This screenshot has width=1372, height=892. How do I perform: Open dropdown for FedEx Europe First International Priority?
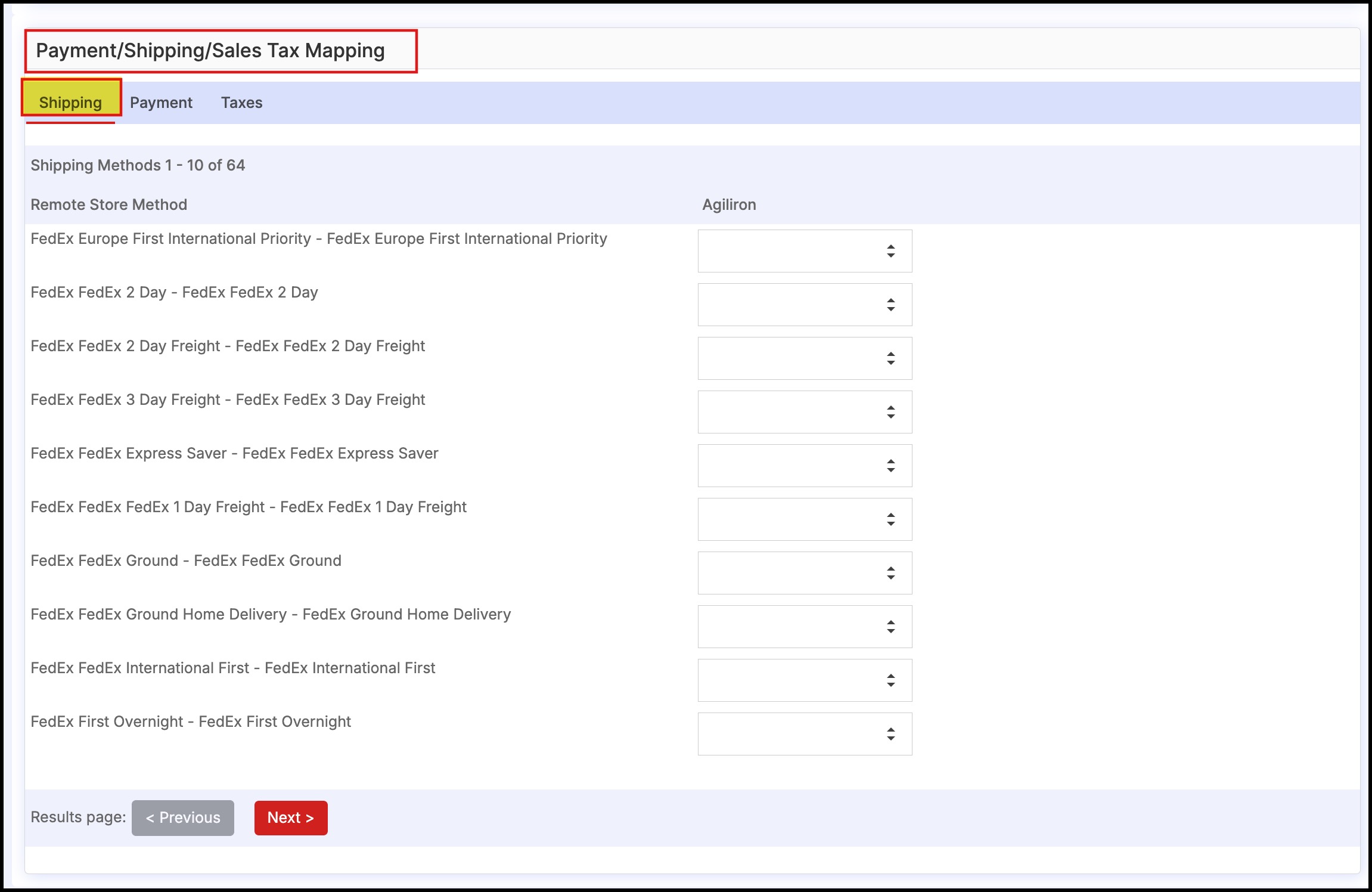coord(805,251)
